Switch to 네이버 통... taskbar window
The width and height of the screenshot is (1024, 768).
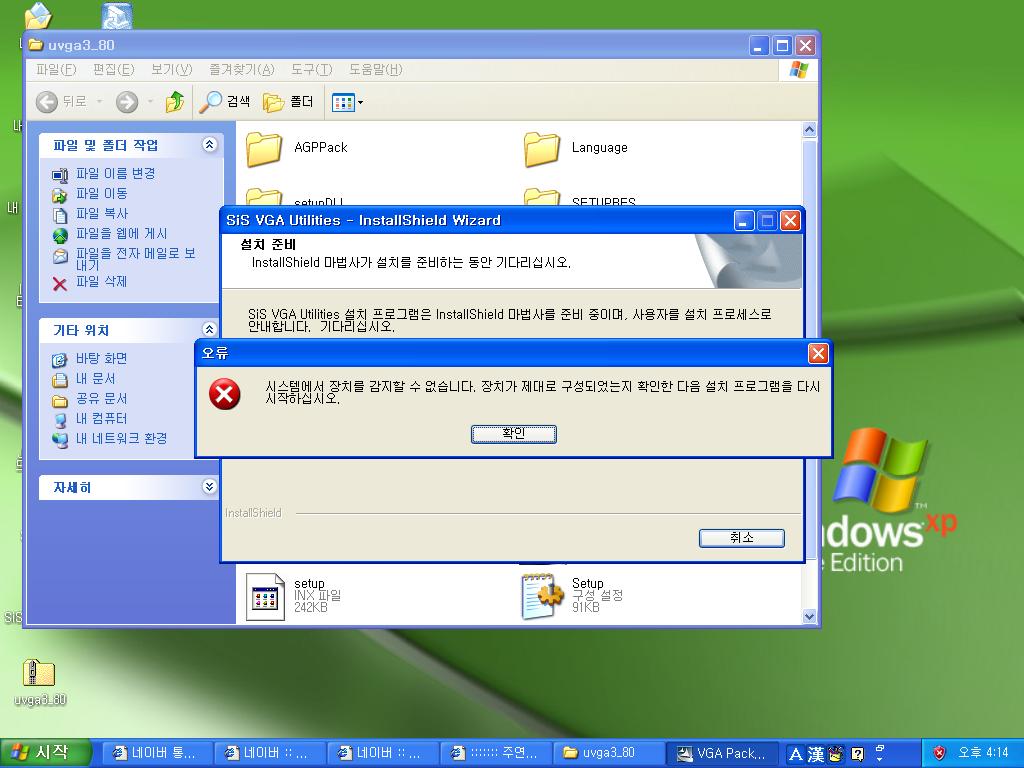(156, 754)
